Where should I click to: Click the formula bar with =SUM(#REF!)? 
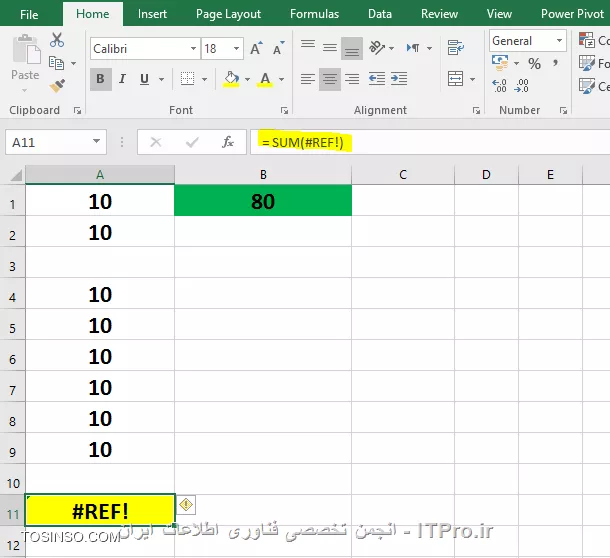pyautogui.click(x=430, y=142)
